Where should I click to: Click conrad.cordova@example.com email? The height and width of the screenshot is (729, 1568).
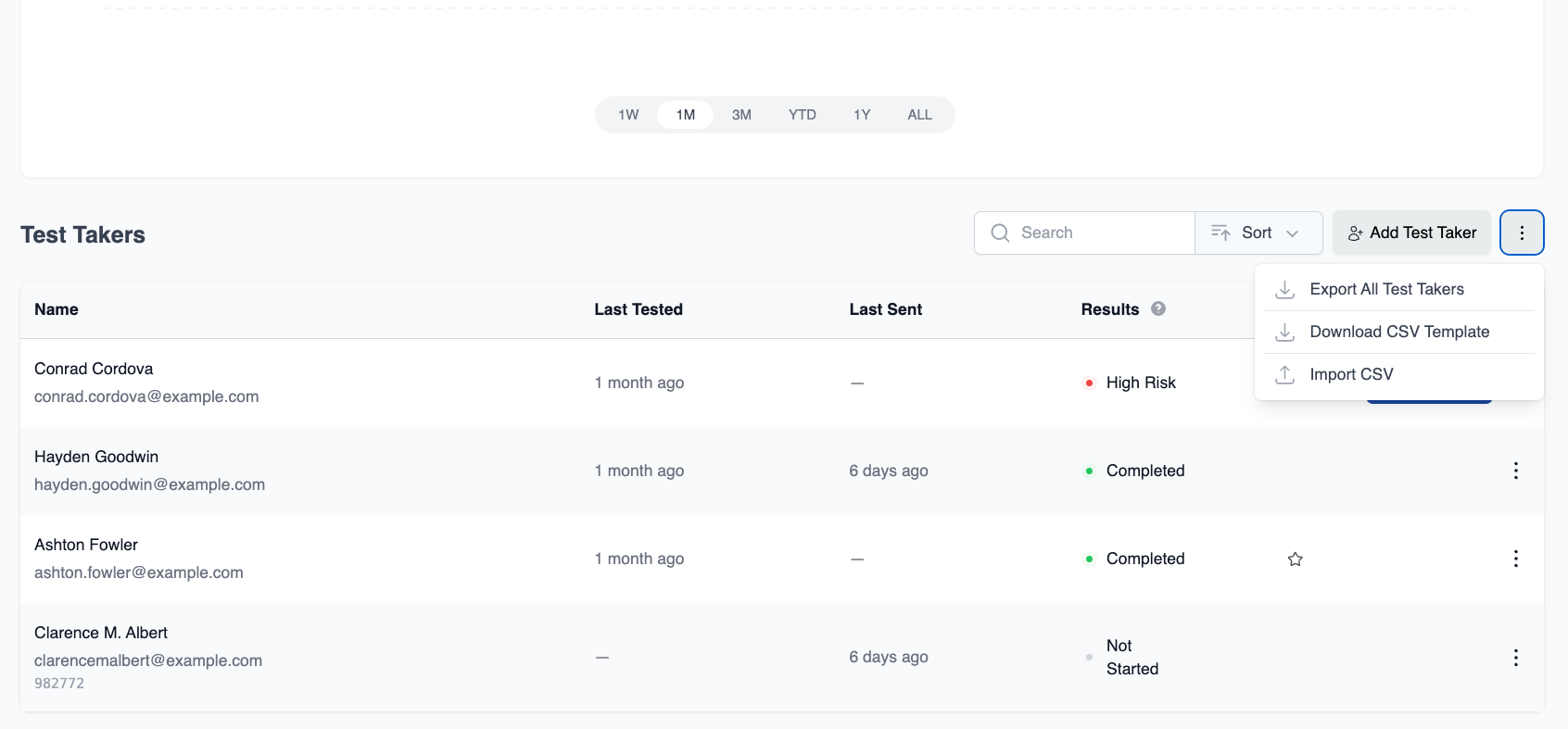point(146,396)
